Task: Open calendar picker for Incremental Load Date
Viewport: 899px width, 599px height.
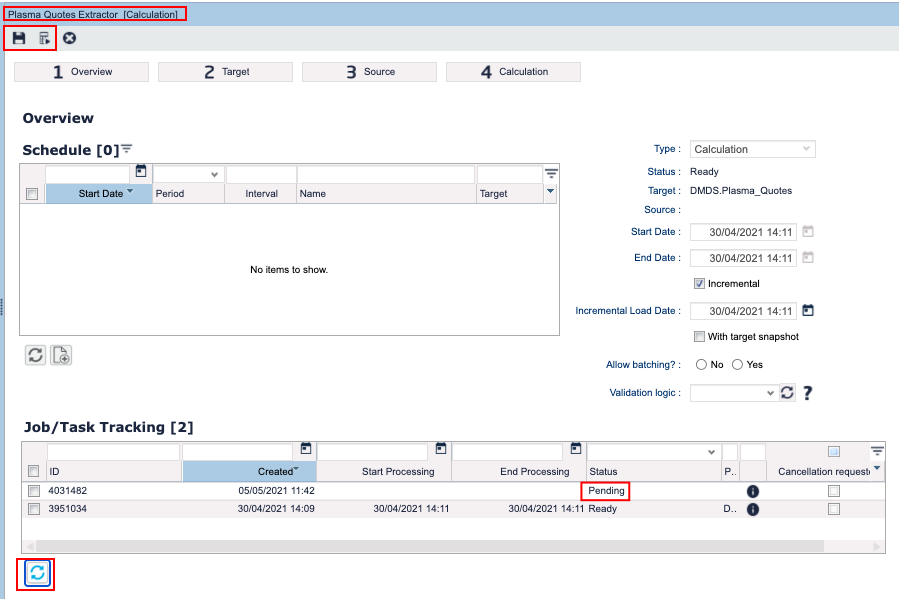Action: (808, 311)
